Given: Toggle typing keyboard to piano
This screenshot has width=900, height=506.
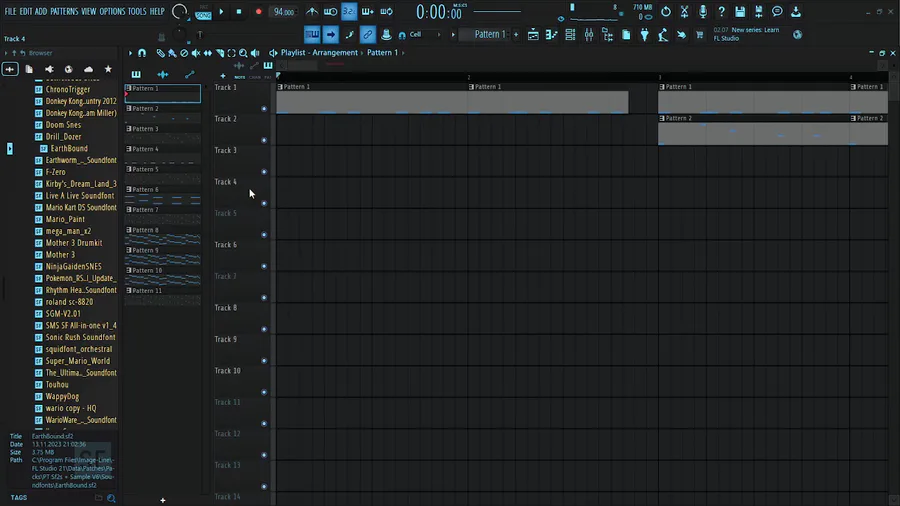Looking at the screenshot, I should tap(312, 35).
